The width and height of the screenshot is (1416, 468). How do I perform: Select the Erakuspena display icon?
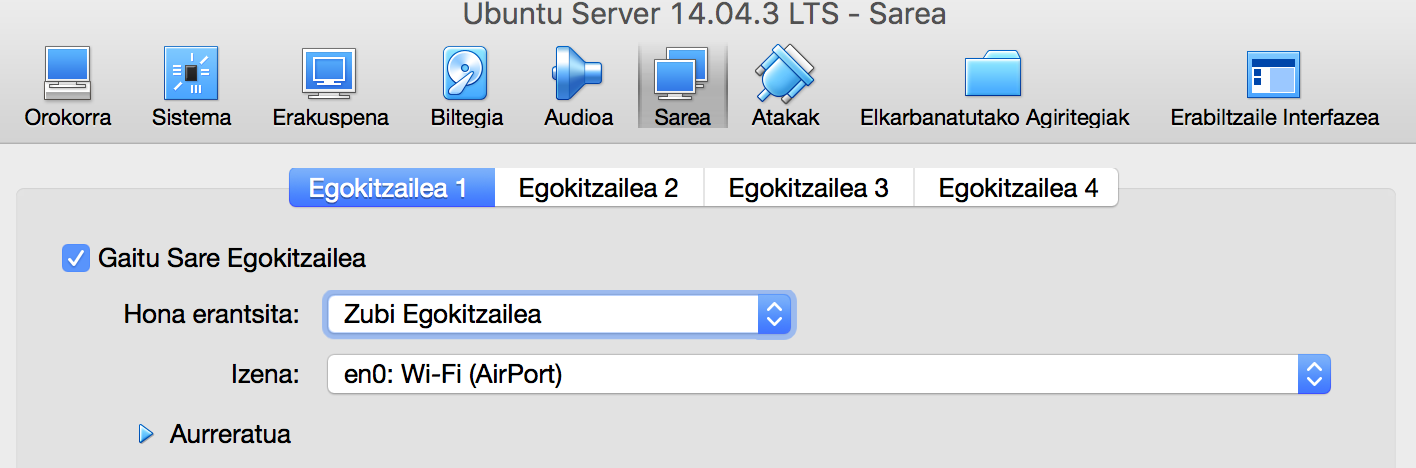330,75
